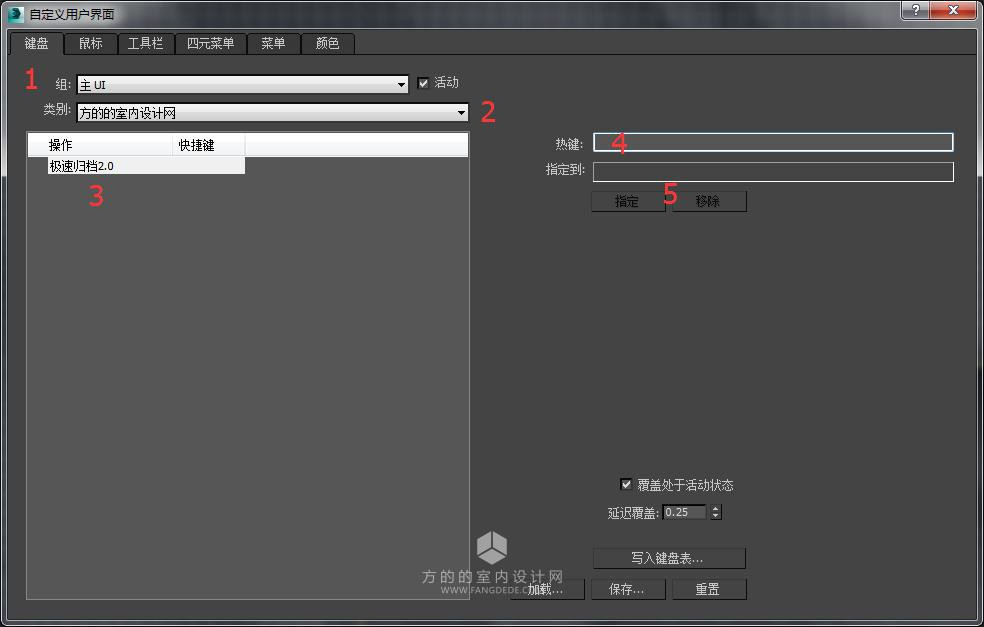Viewport: 984px width, 627px height.
Task: Click the 指定 button
Action: [x=628, y=201]
